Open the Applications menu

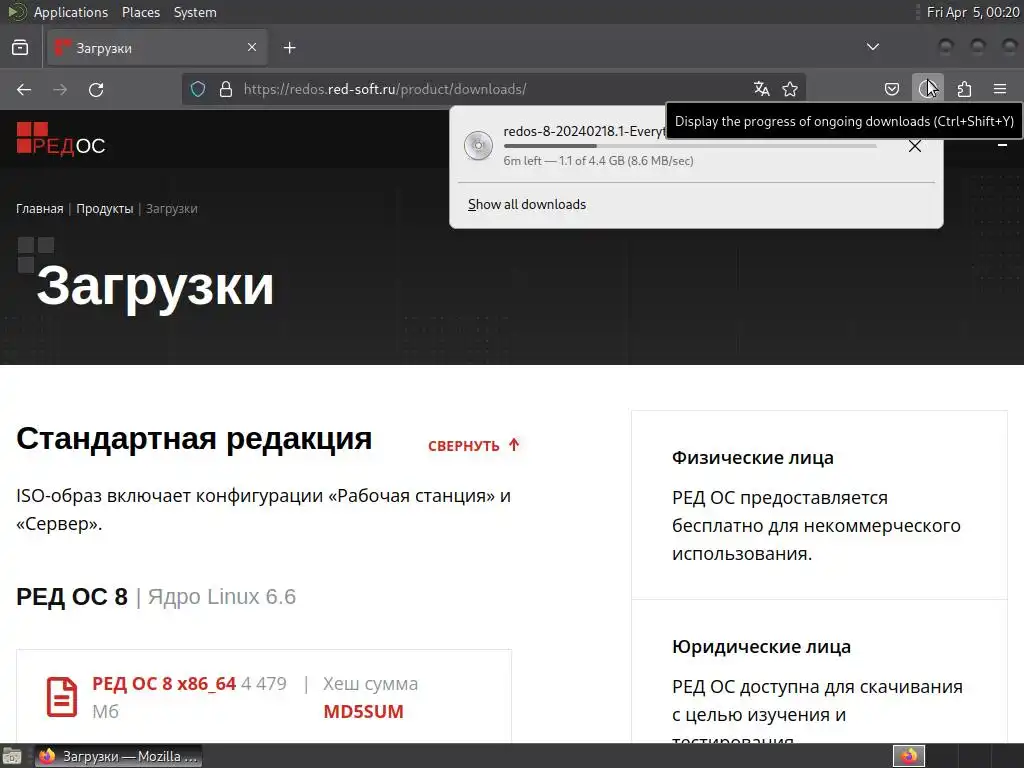pos(71,12)
